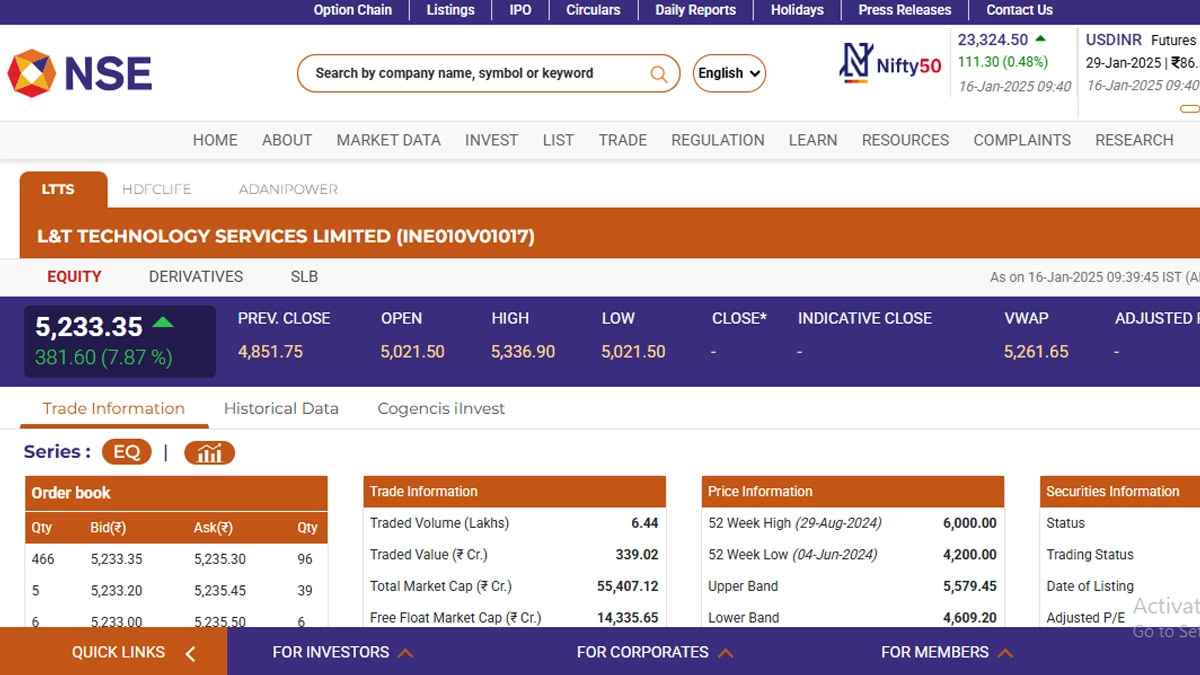Click the Option Chain link

pyautogui.click(x=352, y=10)
